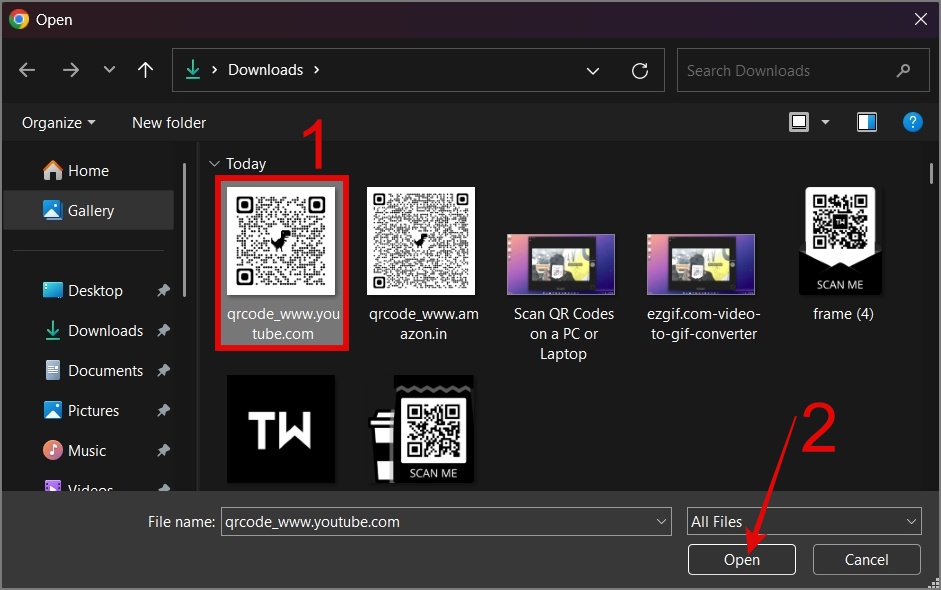The height and width of the screenshot is (590, 941).
Task: Collapse the Today group
Action: (x=213, y=164)
